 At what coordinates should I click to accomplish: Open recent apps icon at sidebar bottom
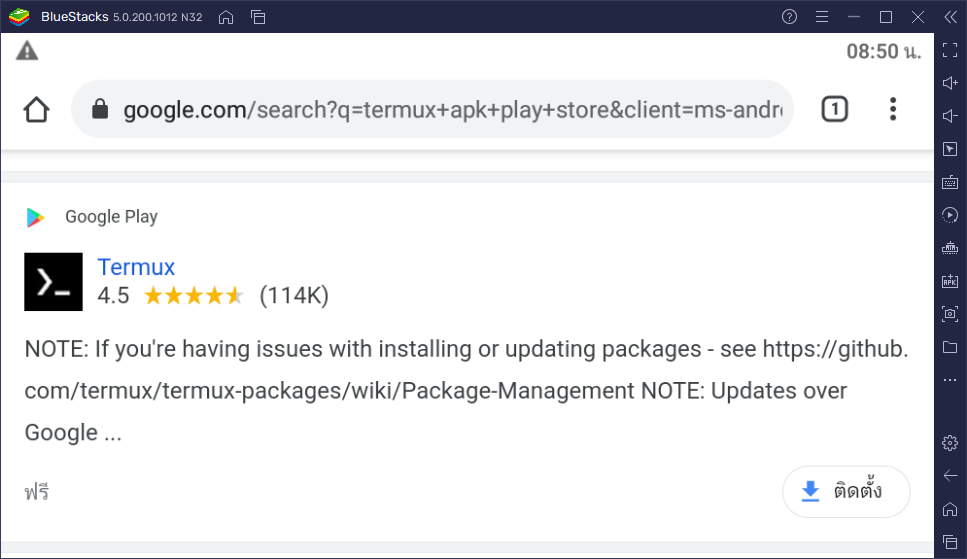(x=950, y=542)
